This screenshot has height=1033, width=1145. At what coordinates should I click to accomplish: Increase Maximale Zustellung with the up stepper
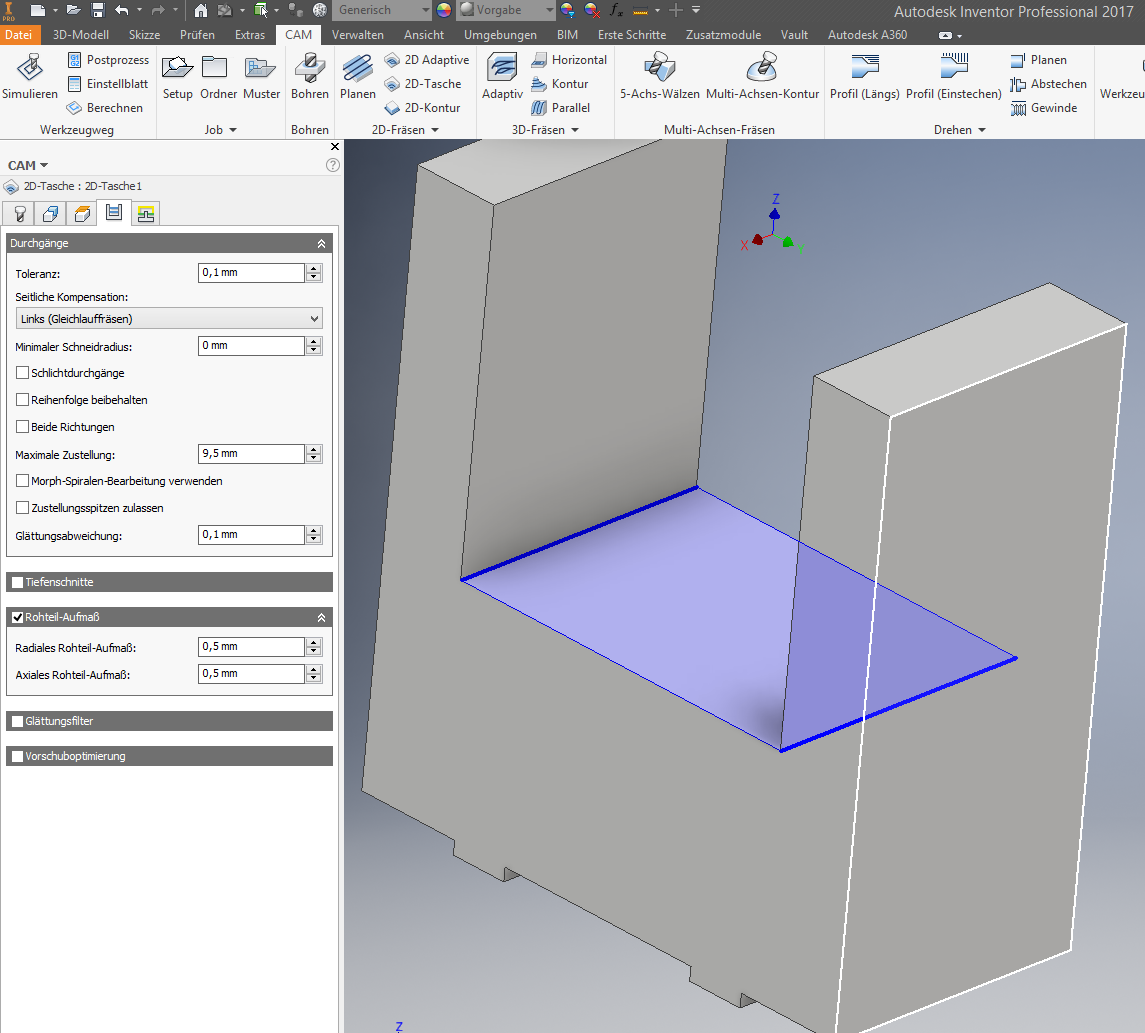point(314,450)
